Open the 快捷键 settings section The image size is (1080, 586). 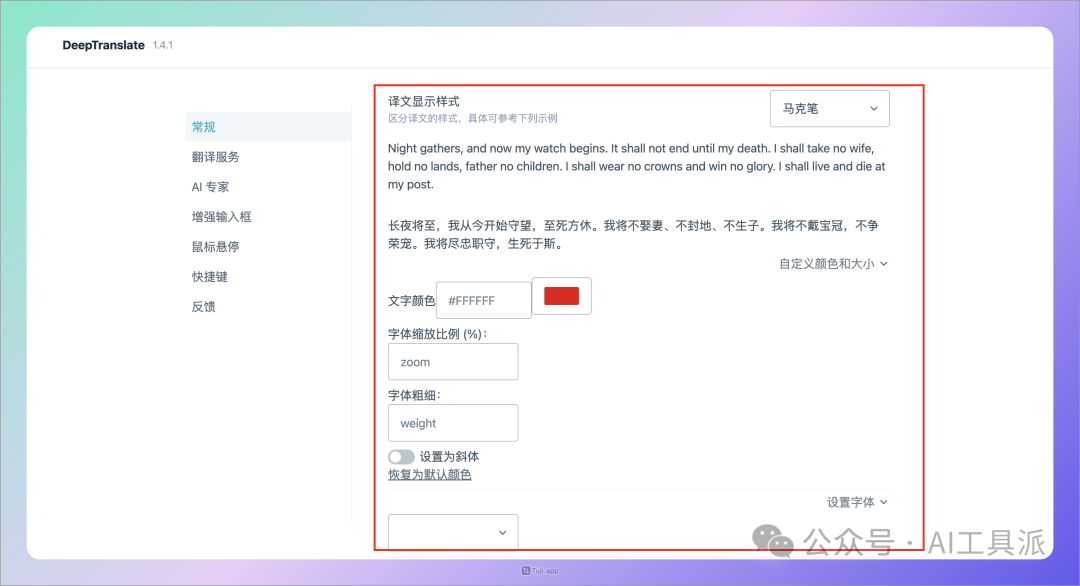pyautogui.click(x=209, y=277)
